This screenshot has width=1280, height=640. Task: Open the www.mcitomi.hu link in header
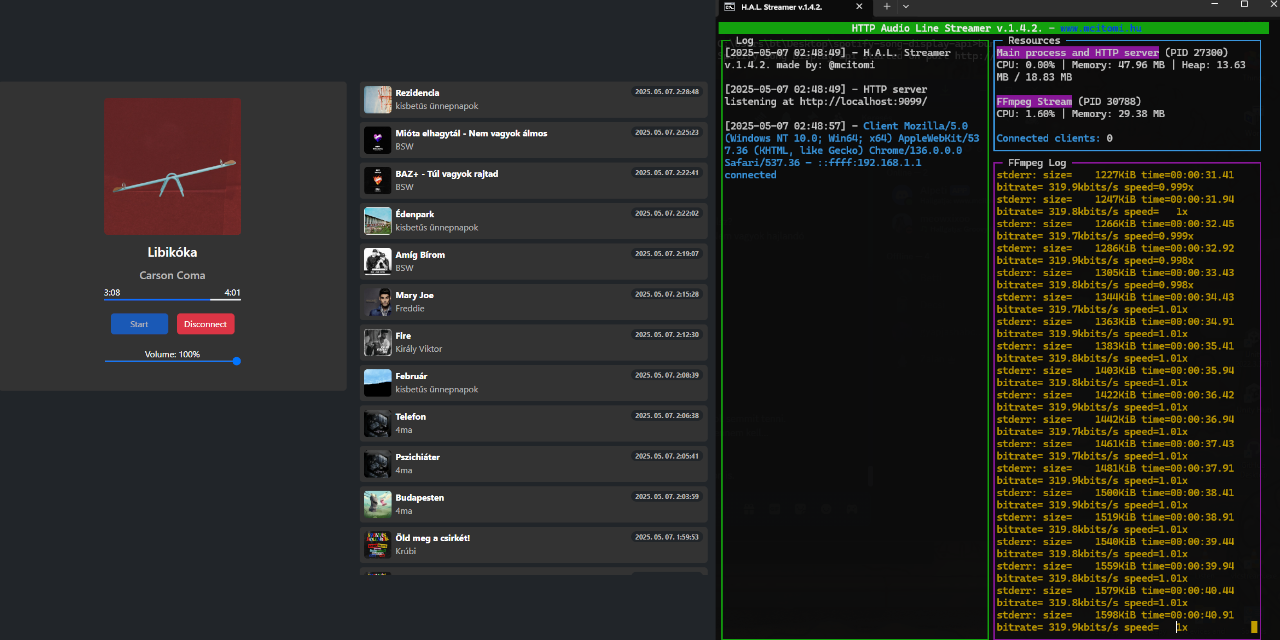click(x=1100, y=28)
